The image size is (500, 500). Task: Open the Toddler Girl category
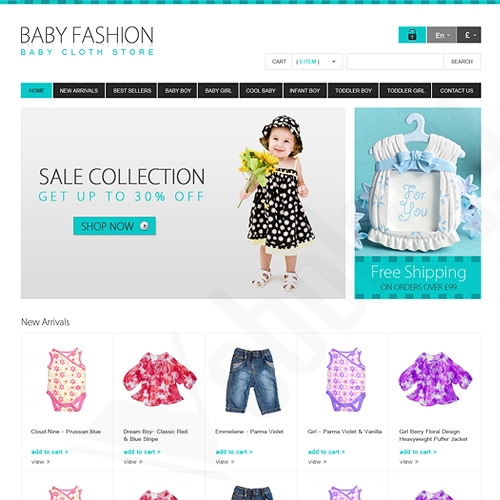coord(405,90)
